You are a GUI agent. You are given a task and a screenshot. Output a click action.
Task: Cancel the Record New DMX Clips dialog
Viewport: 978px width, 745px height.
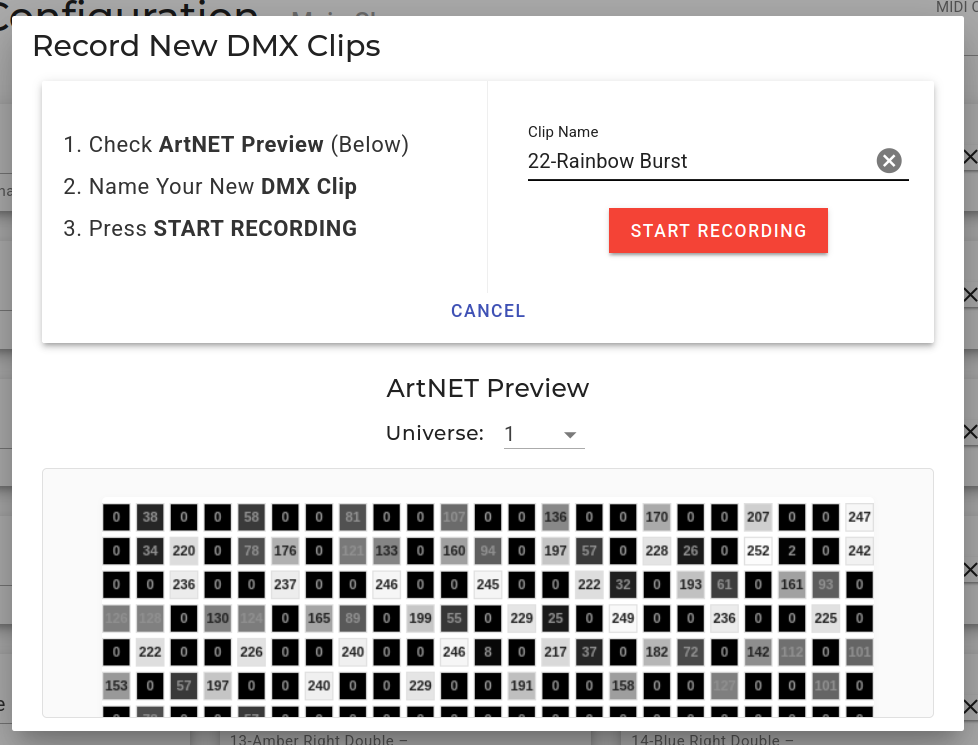[488, 311]
